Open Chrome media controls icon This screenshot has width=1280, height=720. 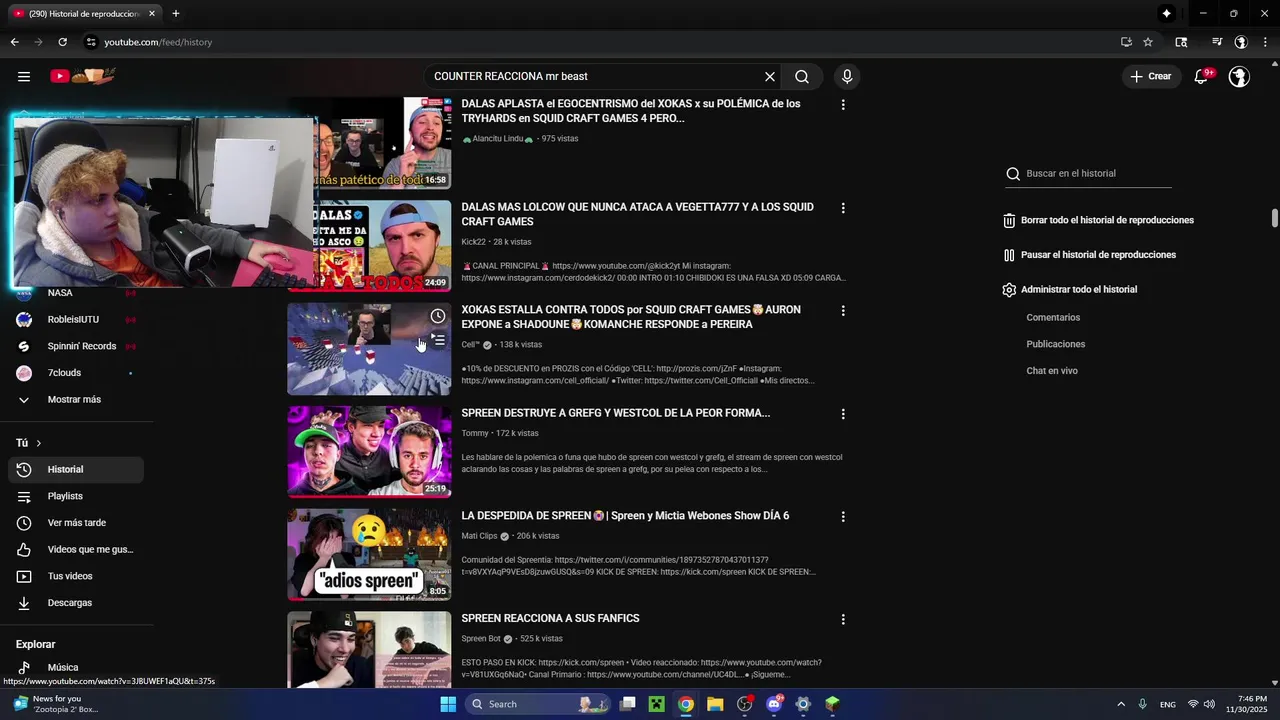[x=1217, y=42]
